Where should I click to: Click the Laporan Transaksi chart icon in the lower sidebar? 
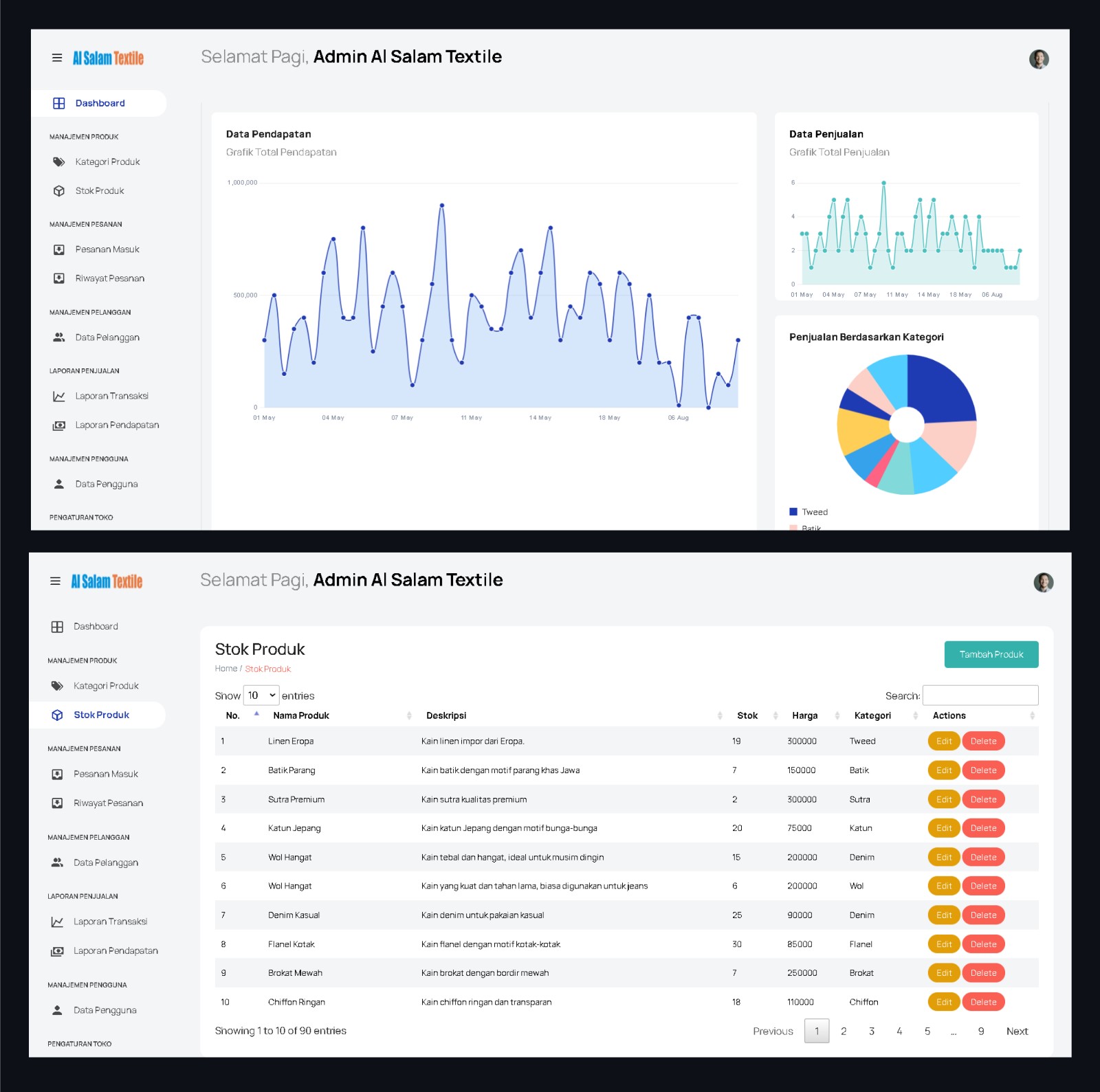pyautogui.click(x=58, y=922)
